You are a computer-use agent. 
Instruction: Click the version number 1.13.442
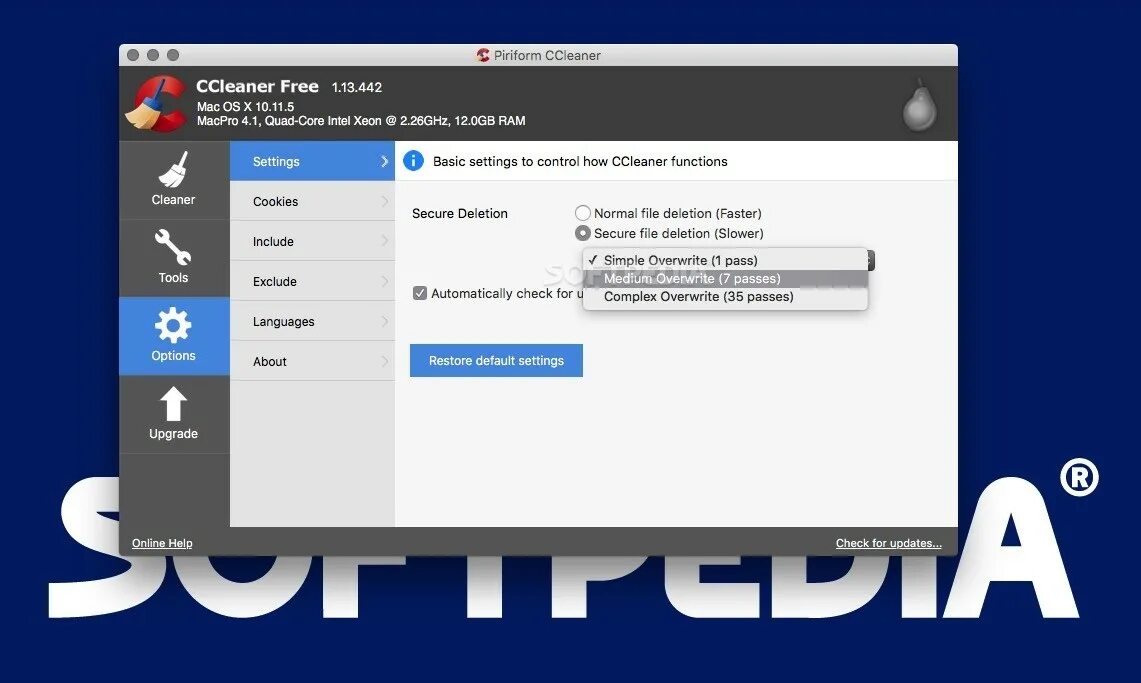(357, 87)
